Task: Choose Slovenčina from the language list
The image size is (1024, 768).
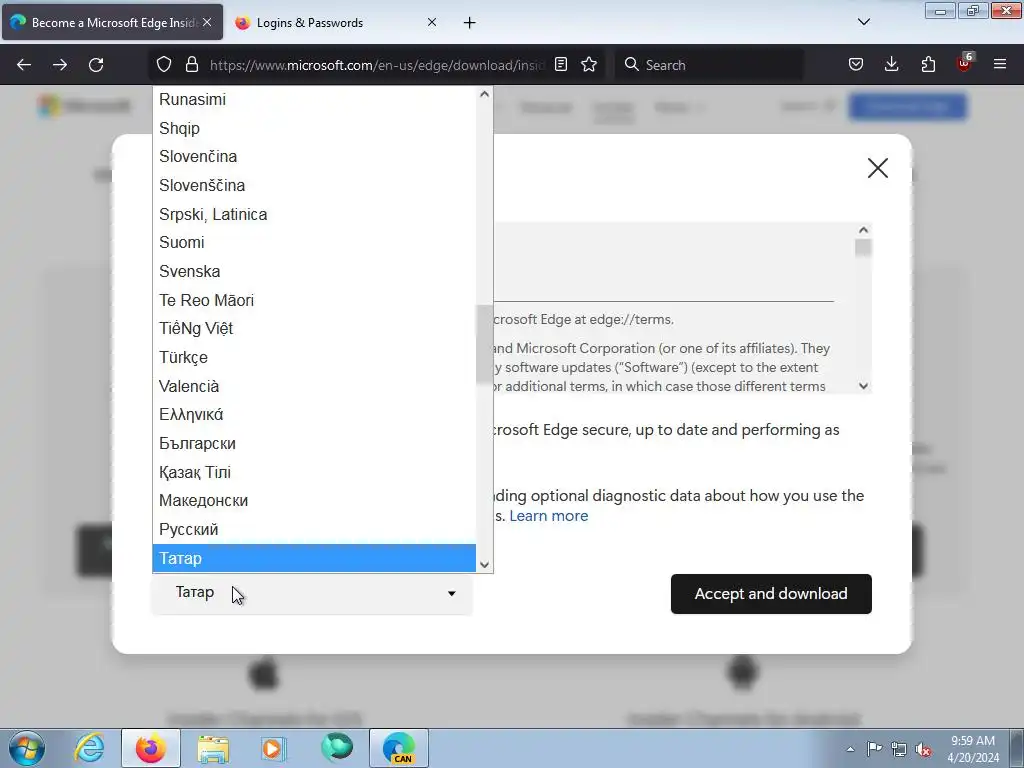Action: click(314, 157)
